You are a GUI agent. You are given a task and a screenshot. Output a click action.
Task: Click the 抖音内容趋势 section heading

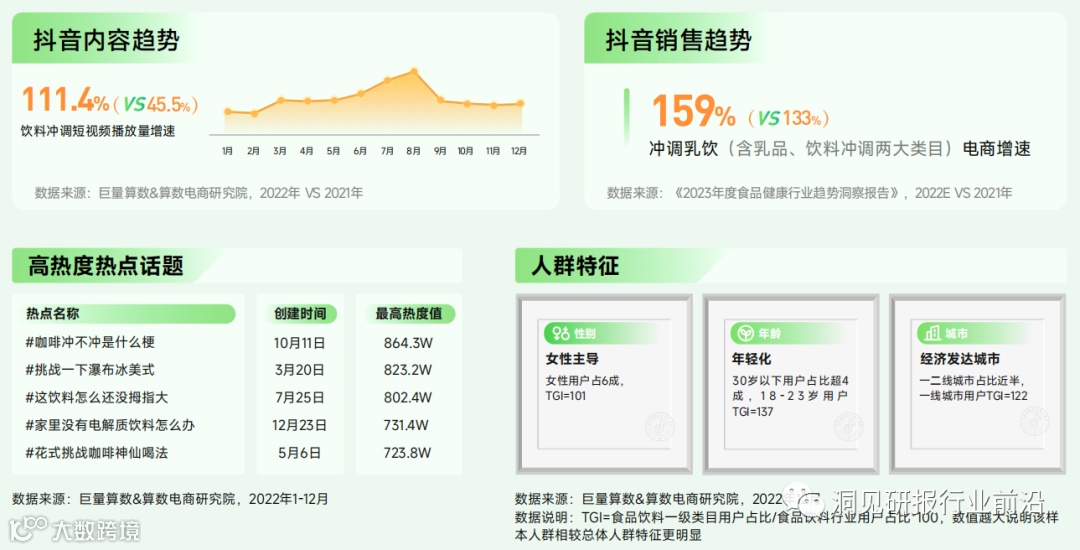pos(106,40)
